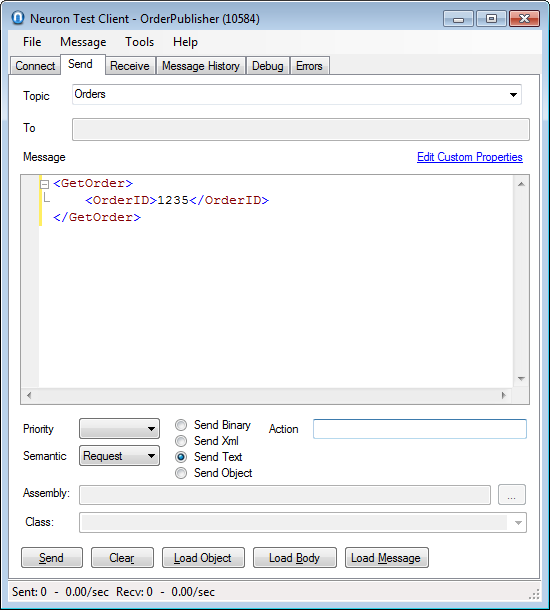Open Edit Custom Properties link

(469, 157)
